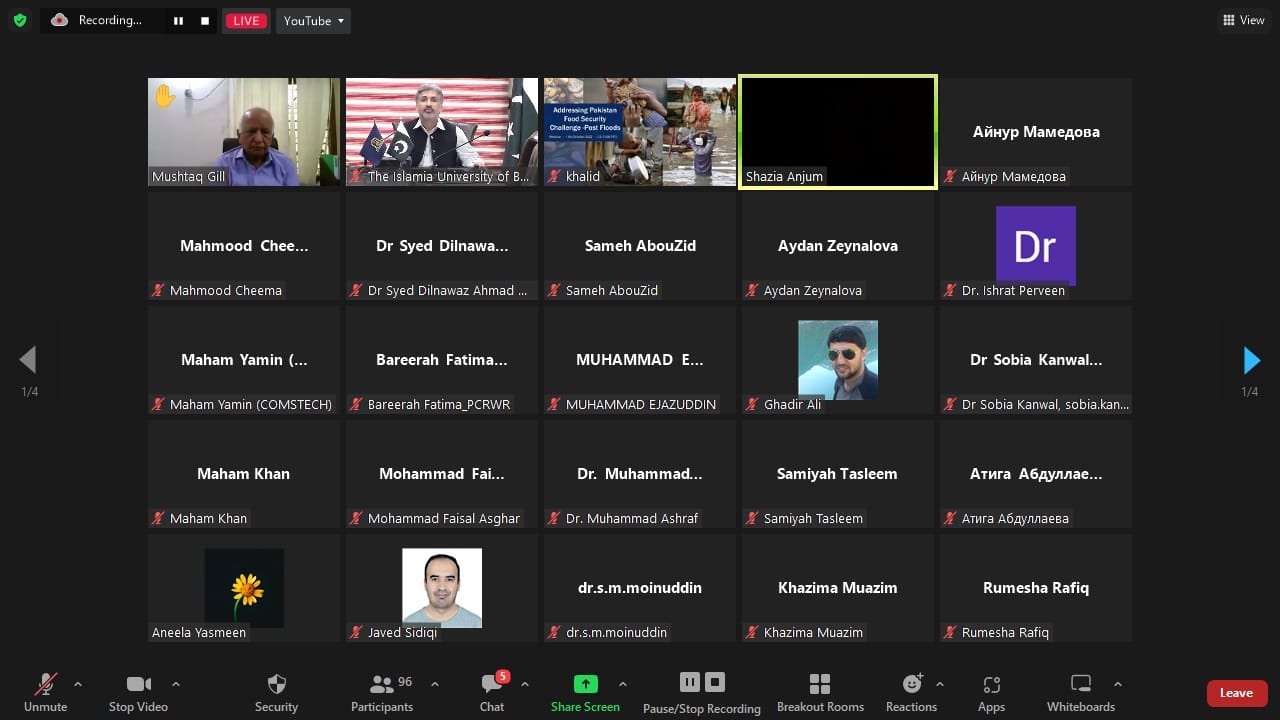Open the Apps panel
1280x720 pixels.
991,692
